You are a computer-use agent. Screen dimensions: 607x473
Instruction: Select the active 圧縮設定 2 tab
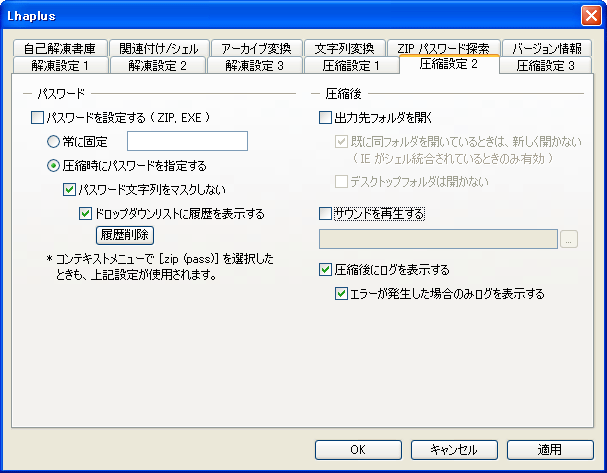pyautogui.click(x=449, y=64)
